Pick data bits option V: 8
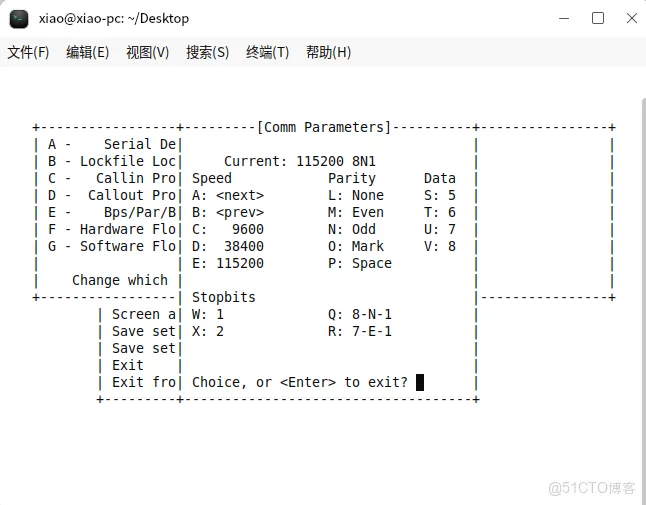This screenshot has width=646, height=505. [439, 246]
